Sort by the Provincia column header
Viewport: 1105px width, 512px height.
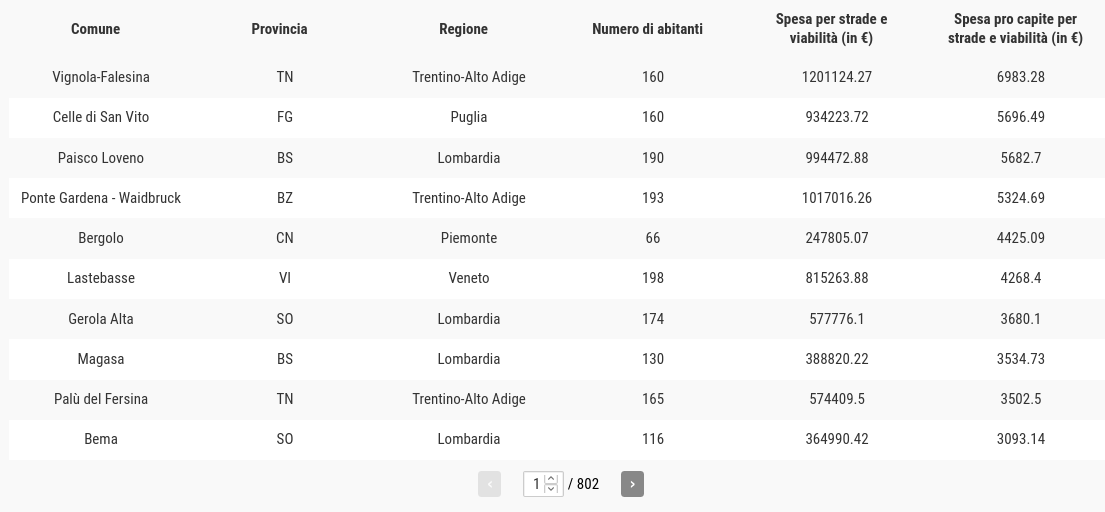pos(279,29)
